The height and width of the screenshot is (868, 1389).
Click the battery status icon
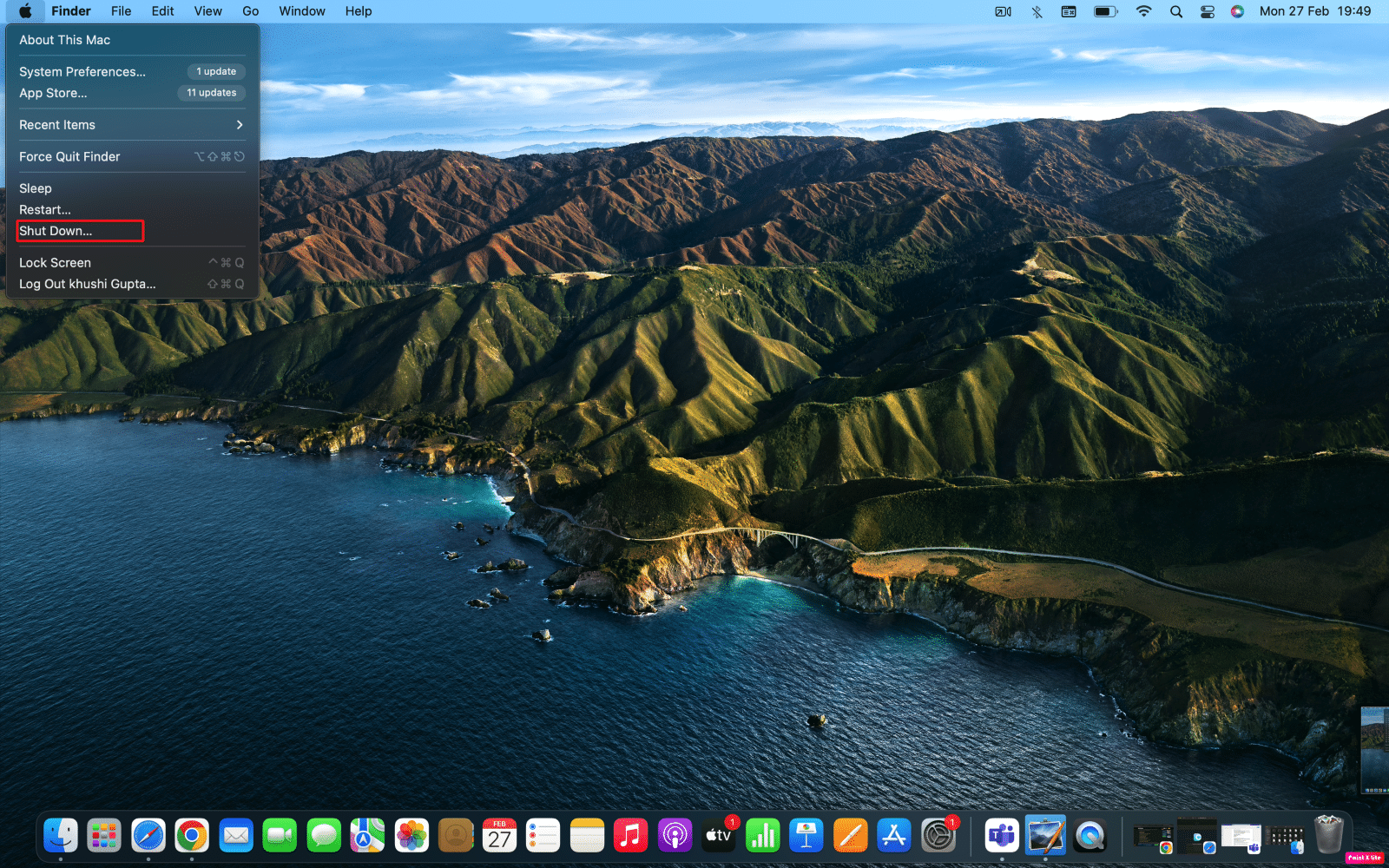[x=1105, y=11]
